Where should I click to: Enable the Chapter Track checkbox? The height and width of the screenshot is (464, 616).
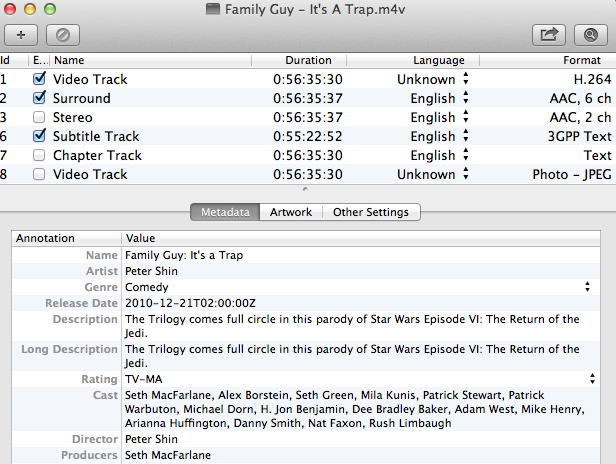click(x=39, y=155)
